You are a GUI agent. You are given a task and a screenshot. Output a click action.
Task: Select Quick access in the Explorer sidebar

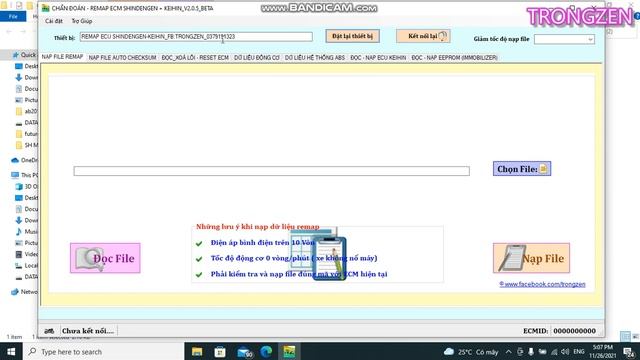(24, 55)
